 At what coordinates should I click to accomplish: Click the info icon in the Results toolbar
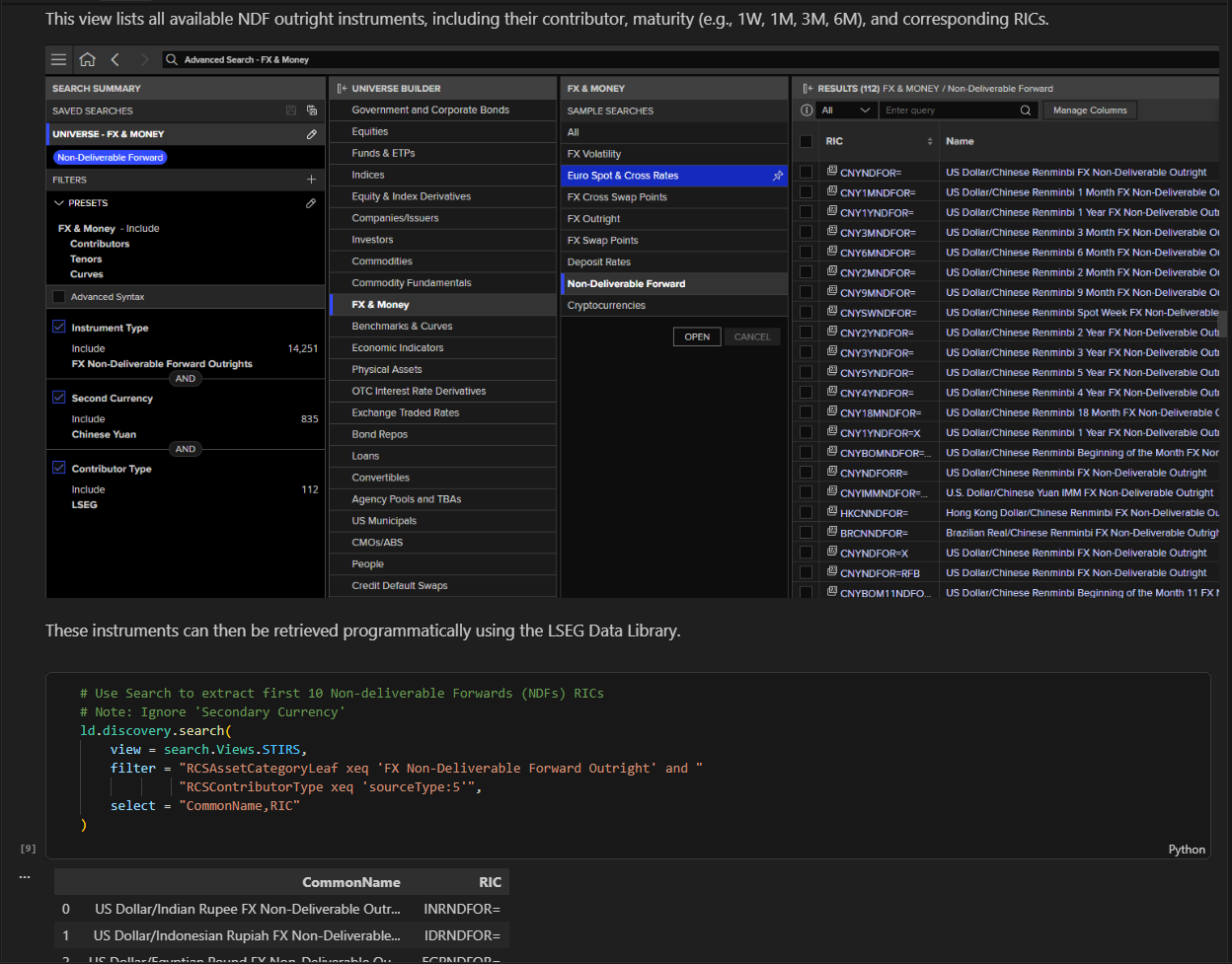coord(807,111)
